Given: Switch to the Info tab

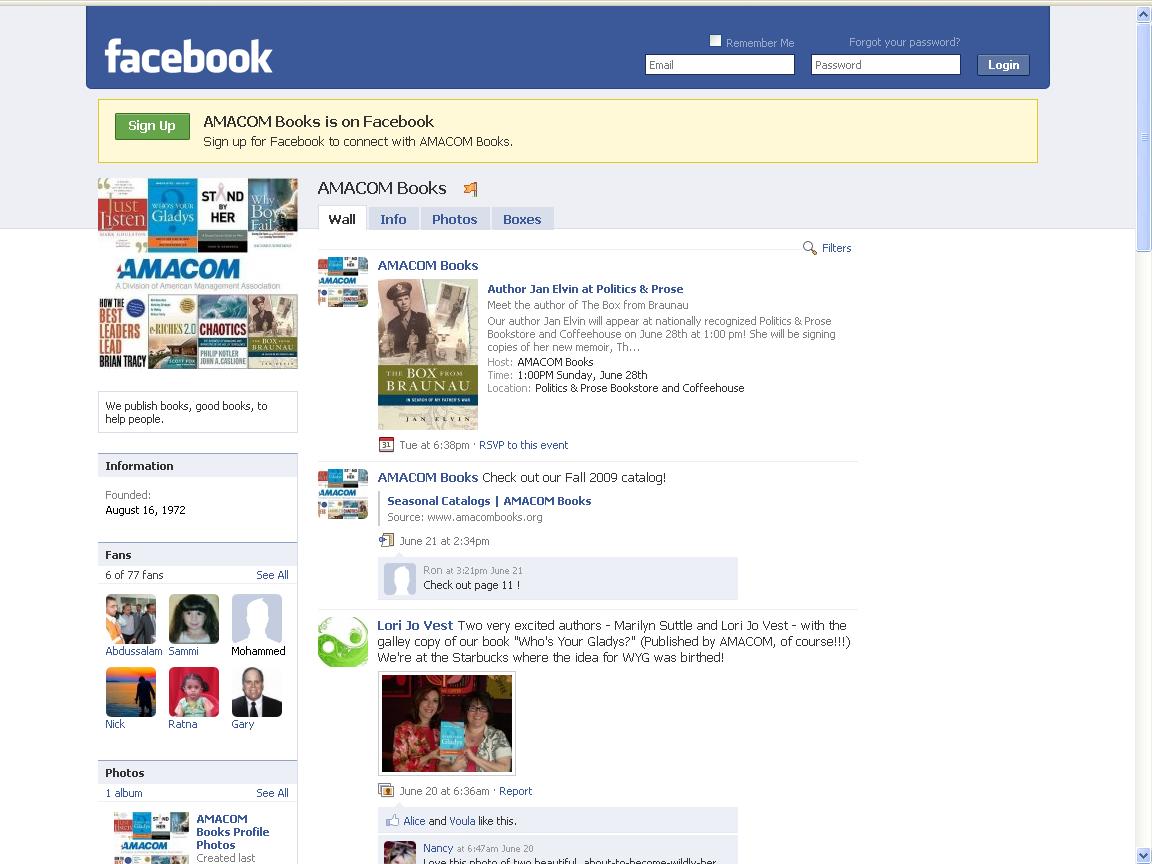Looking at the screenshot, I should [x=393, y=218].
